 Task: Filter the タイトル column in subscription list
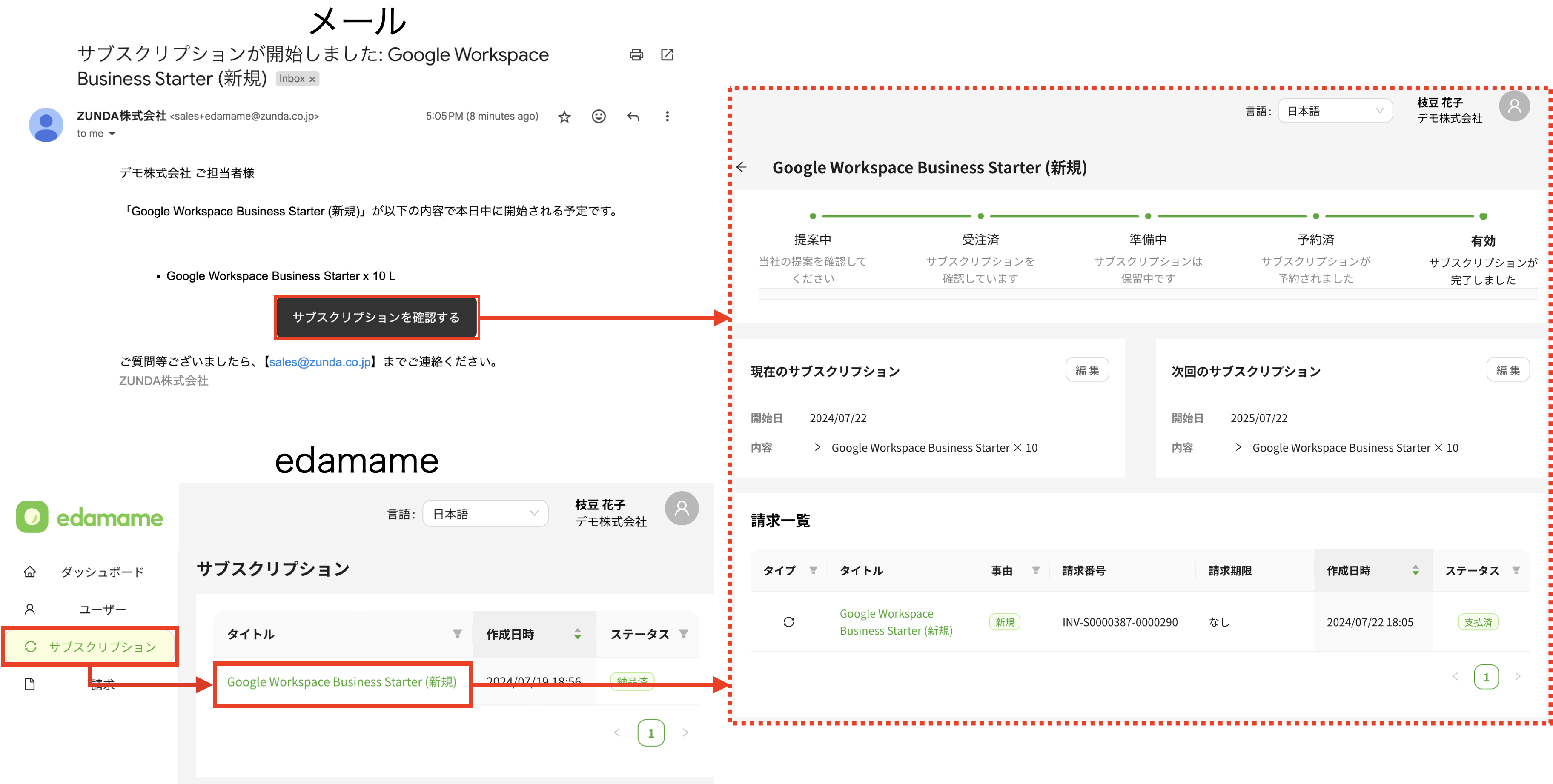458,634
